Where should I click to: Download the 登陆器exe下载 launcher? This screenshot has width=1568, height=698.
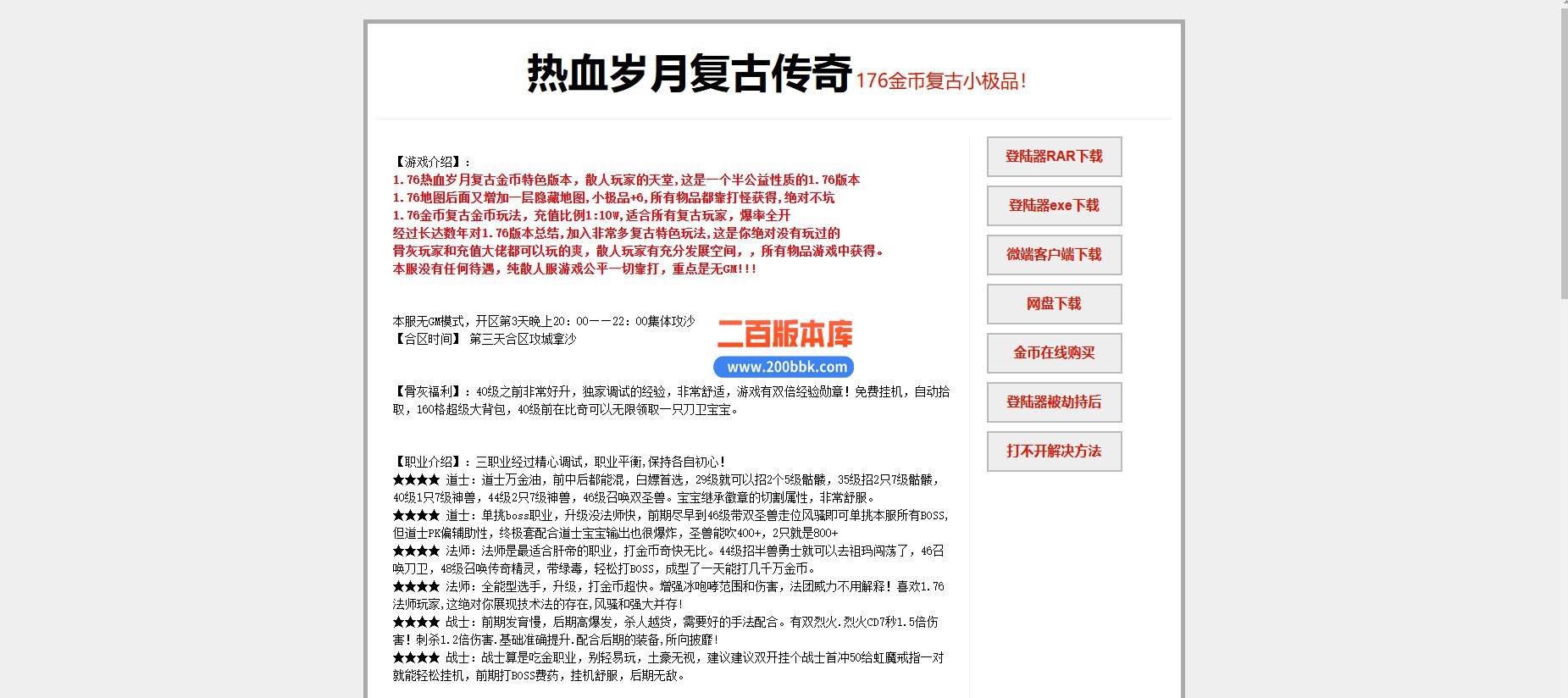pos(1054,206)
